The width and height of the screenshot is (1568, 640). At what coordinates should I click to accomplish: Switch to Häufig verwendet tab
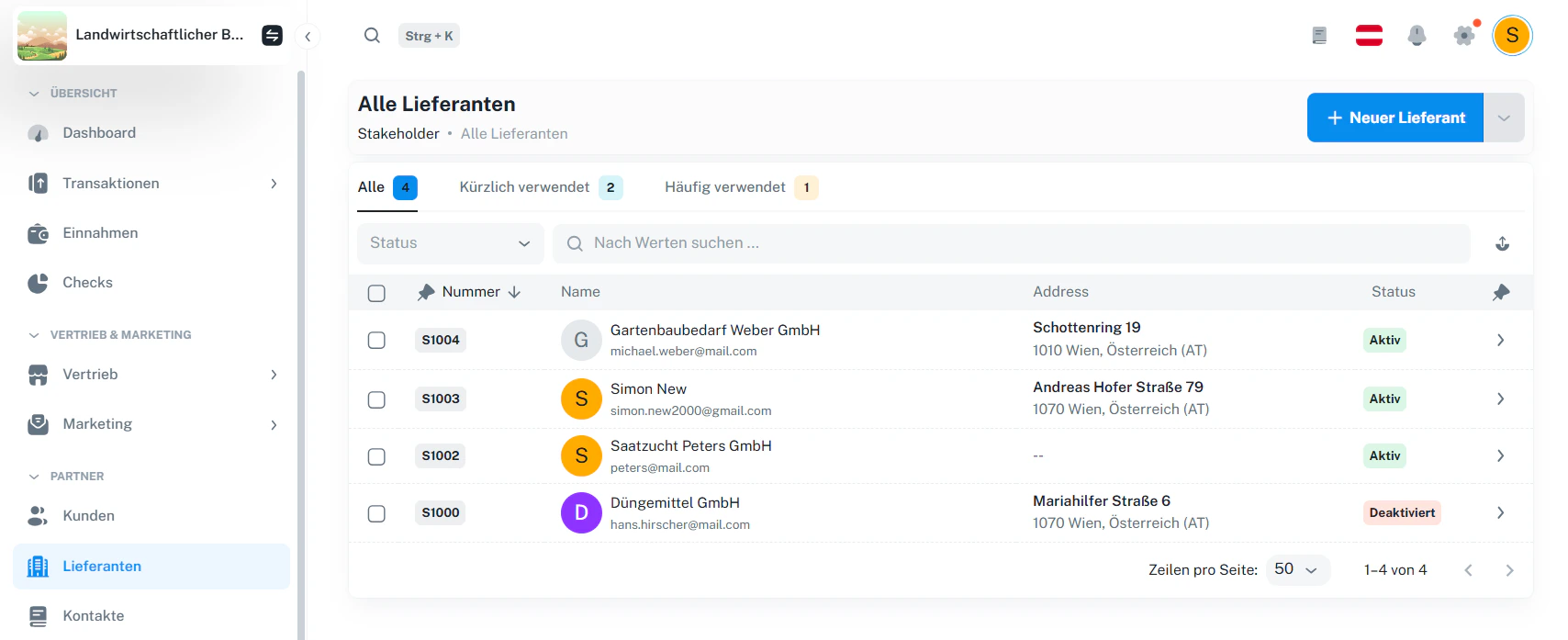point(741,187)
